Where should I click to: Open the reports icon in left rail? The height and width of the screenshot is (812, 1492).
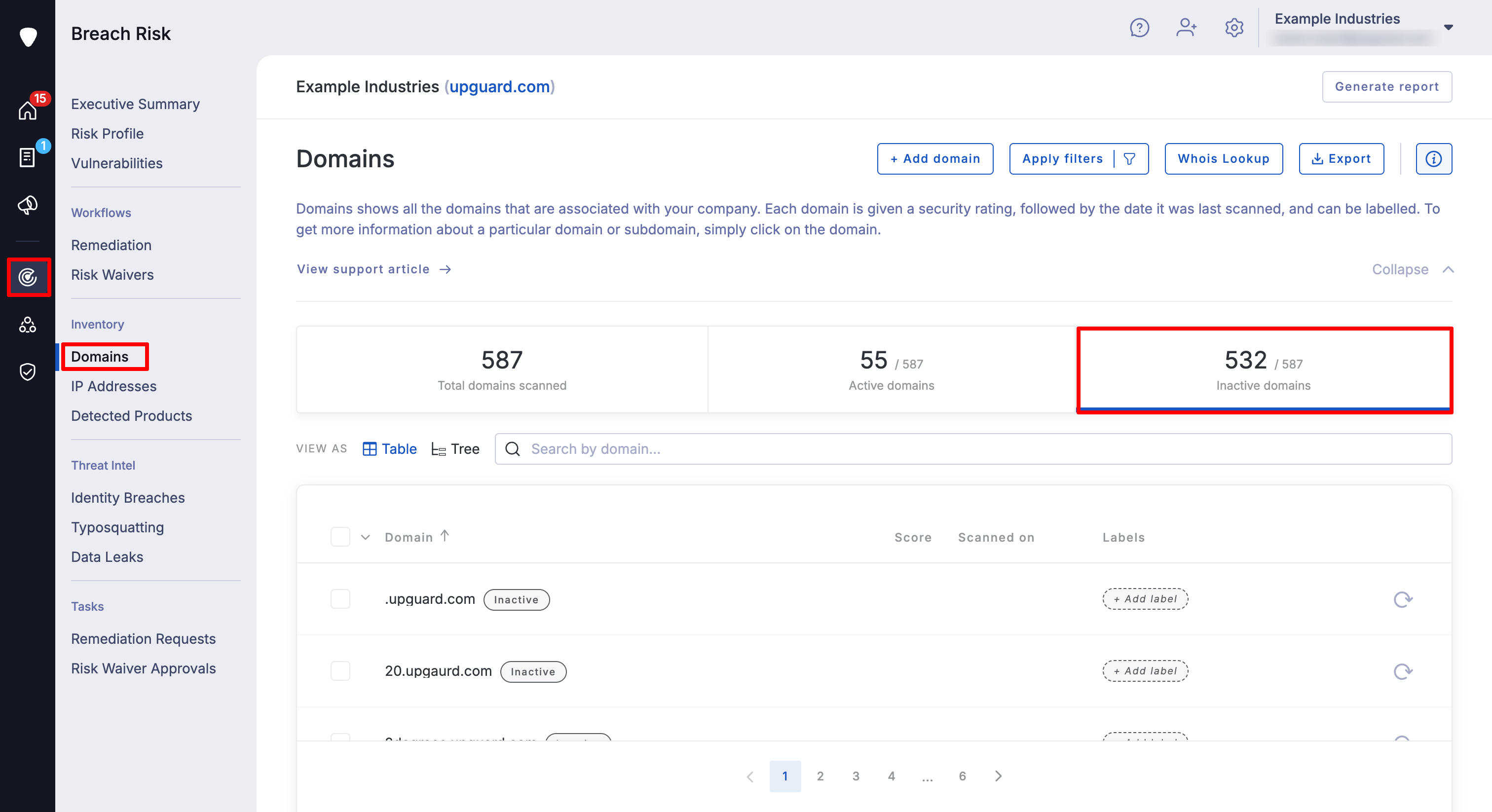point(27,157)
